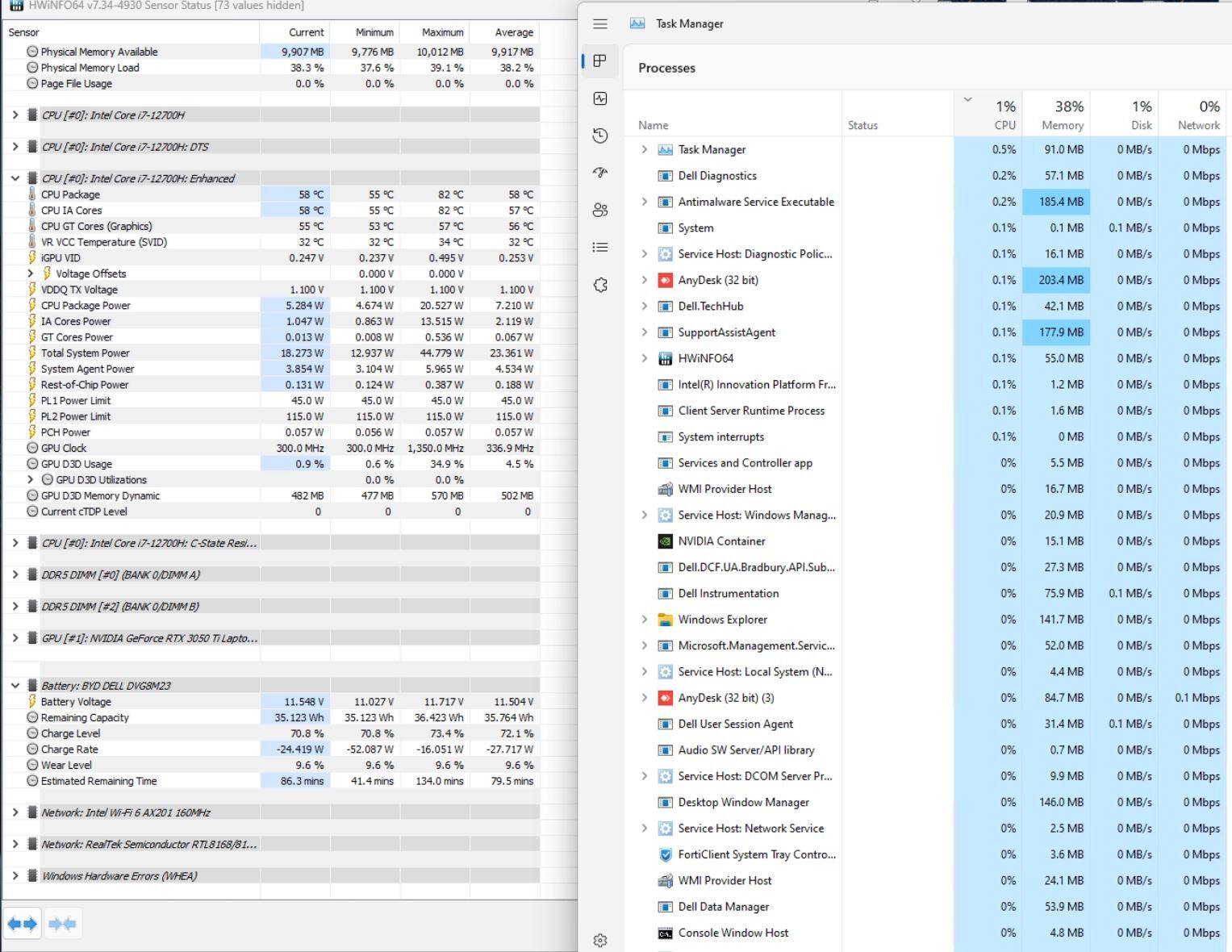Click AnyDesk memory value 203.4 MB
The height and width of the screenshot is (952, 1232).
(x=1056, y=280)
